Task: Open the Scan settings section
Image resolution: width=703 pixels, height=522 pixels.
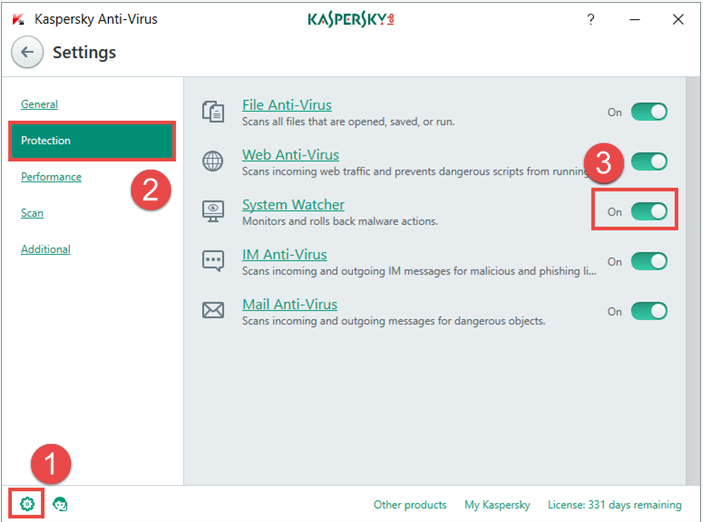Action: click(x=32, y=213)
